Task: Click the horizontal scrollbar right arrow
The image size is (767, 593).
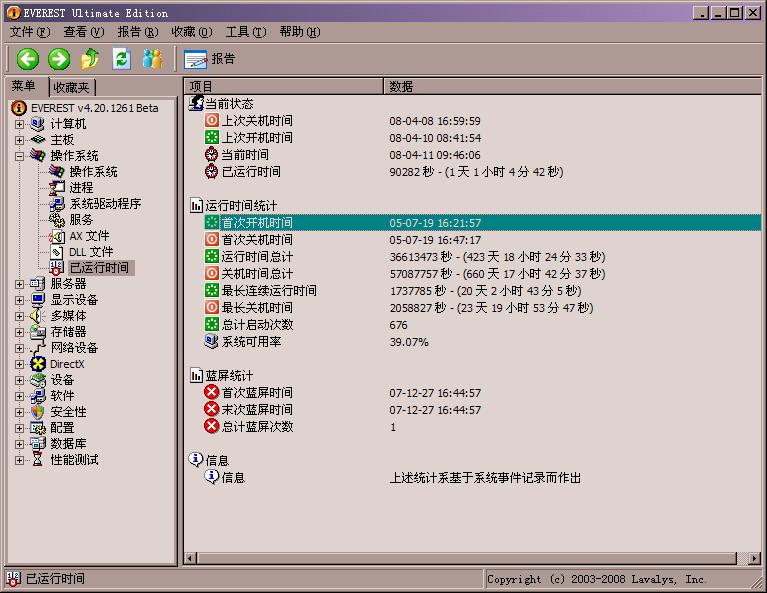Action: point(755,558)
